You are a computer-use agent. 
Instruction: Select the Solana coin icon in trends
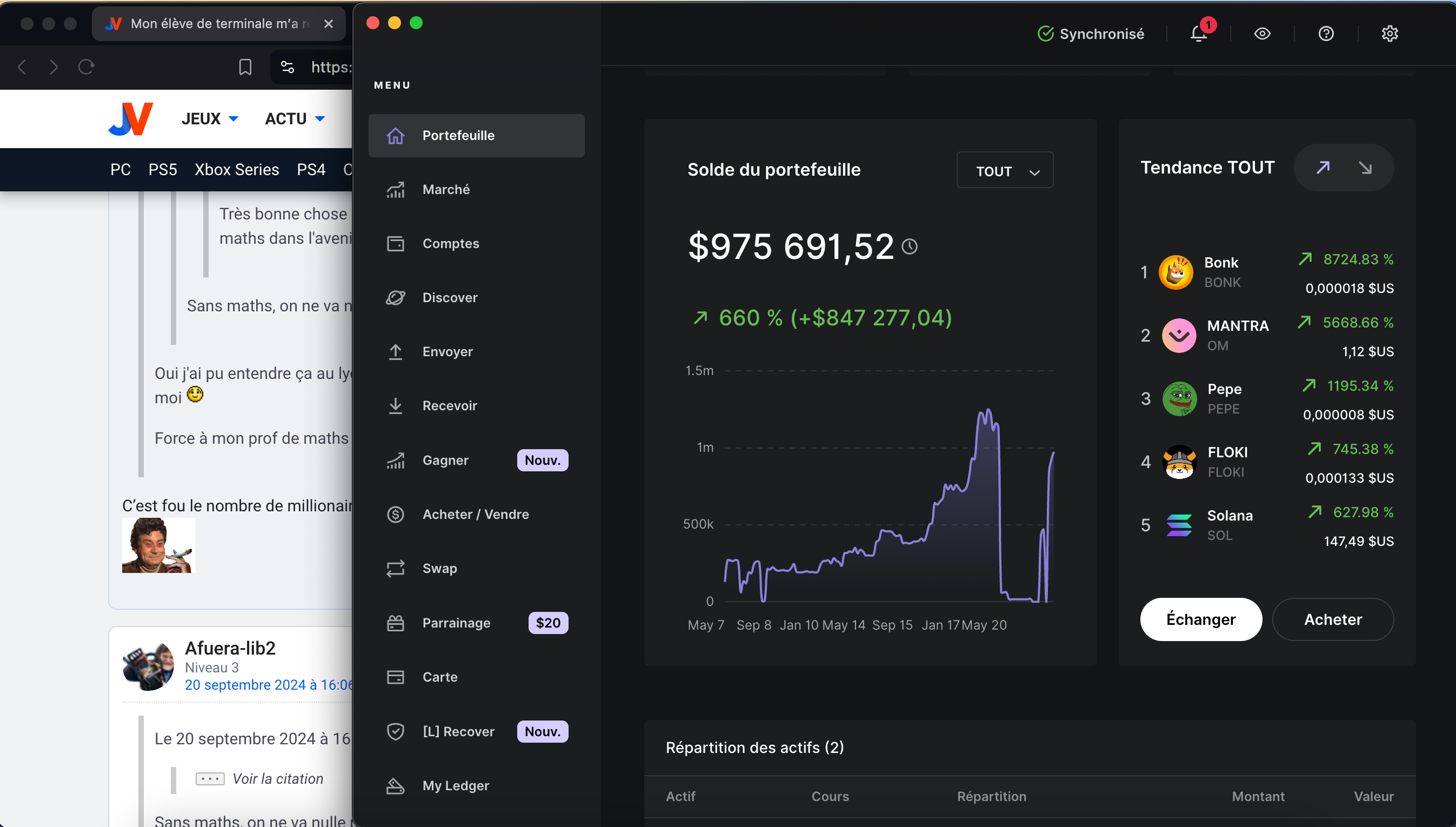click(x=1179, y=525)
